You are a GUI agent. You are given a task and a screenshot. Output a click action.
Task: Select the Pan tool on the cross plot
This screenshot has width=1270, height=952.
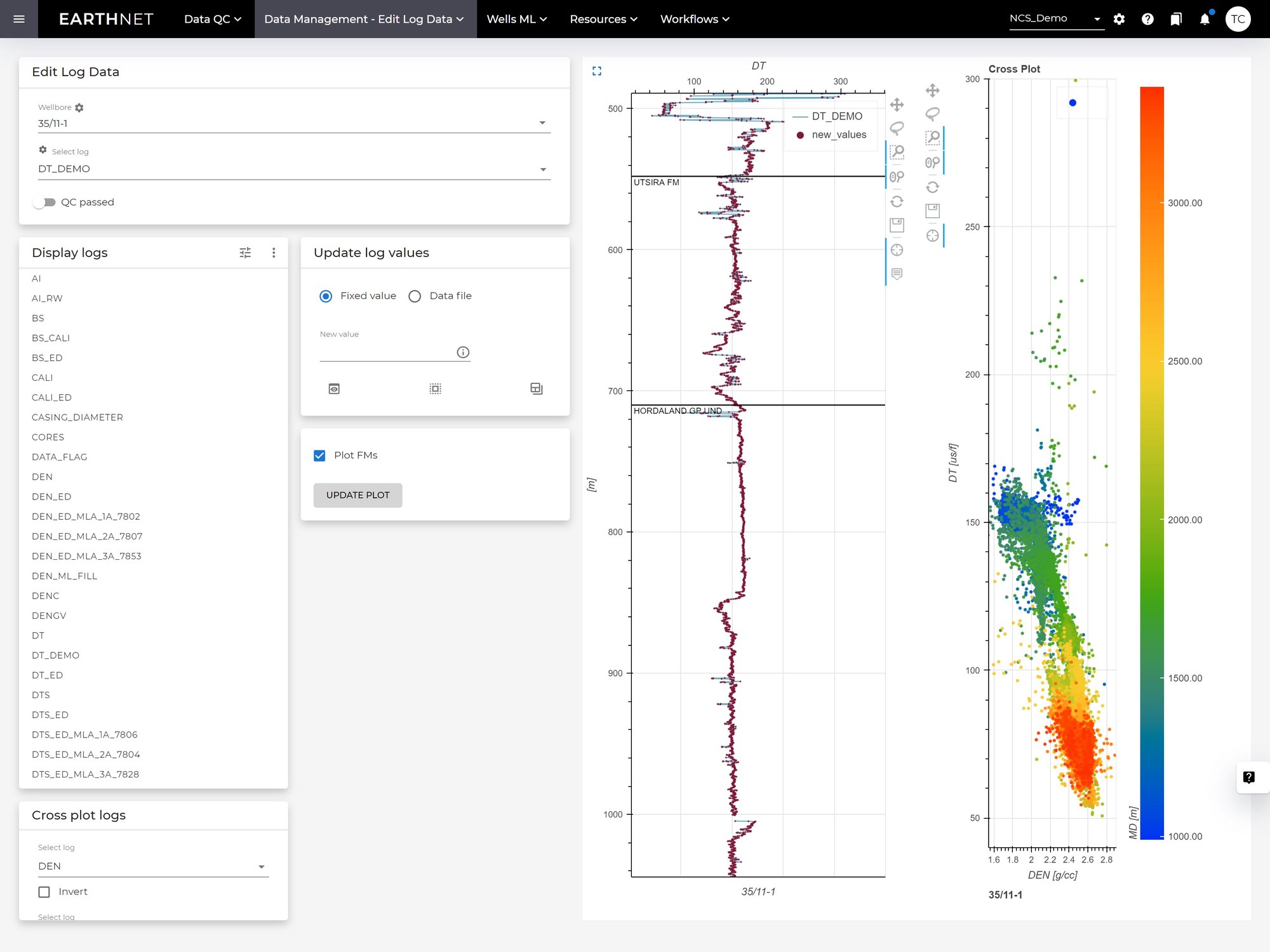932,91
